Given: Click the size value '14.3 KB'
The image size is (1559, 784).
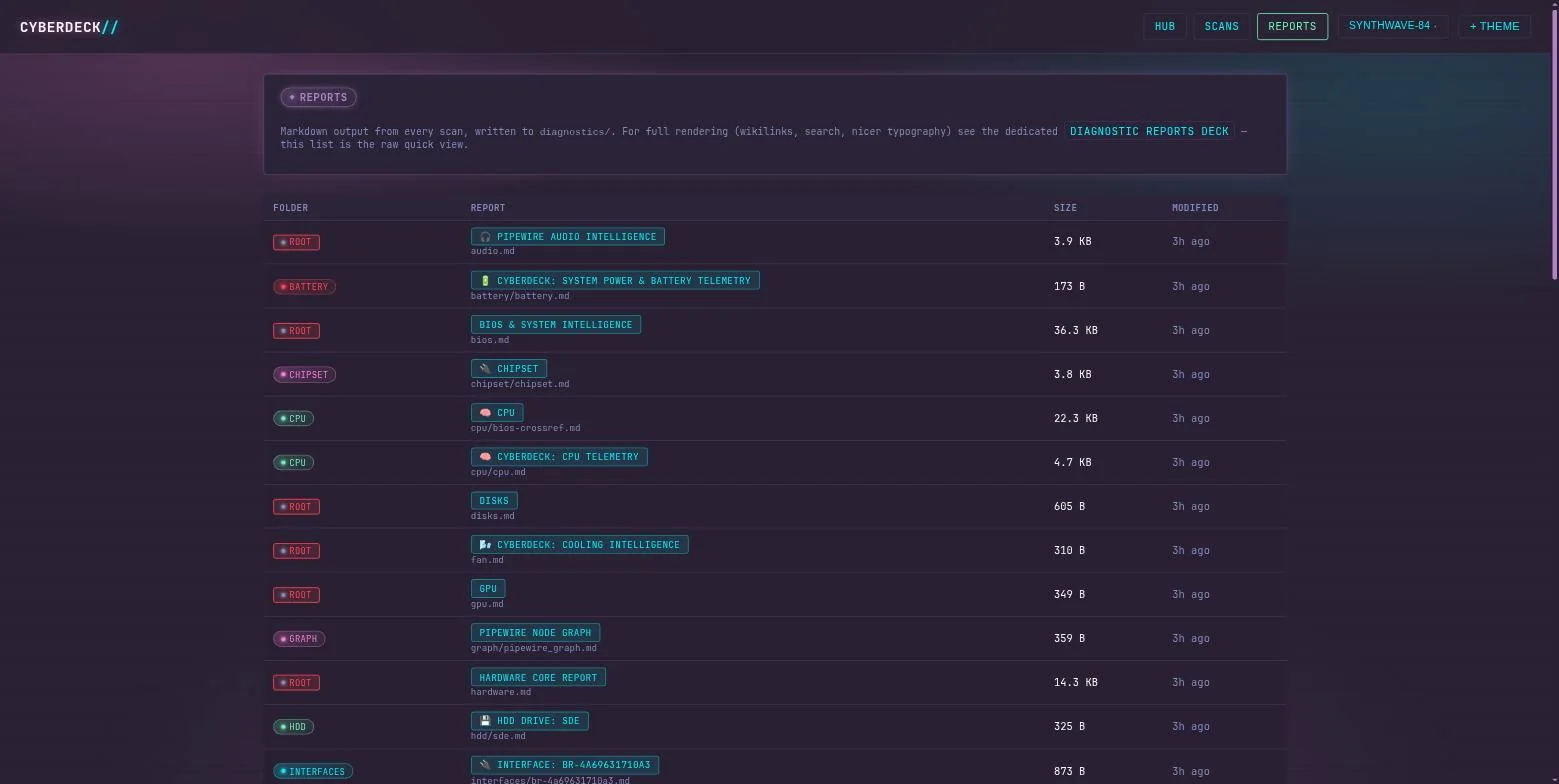Looking at the screenshot, I should tap(1075, 682).
